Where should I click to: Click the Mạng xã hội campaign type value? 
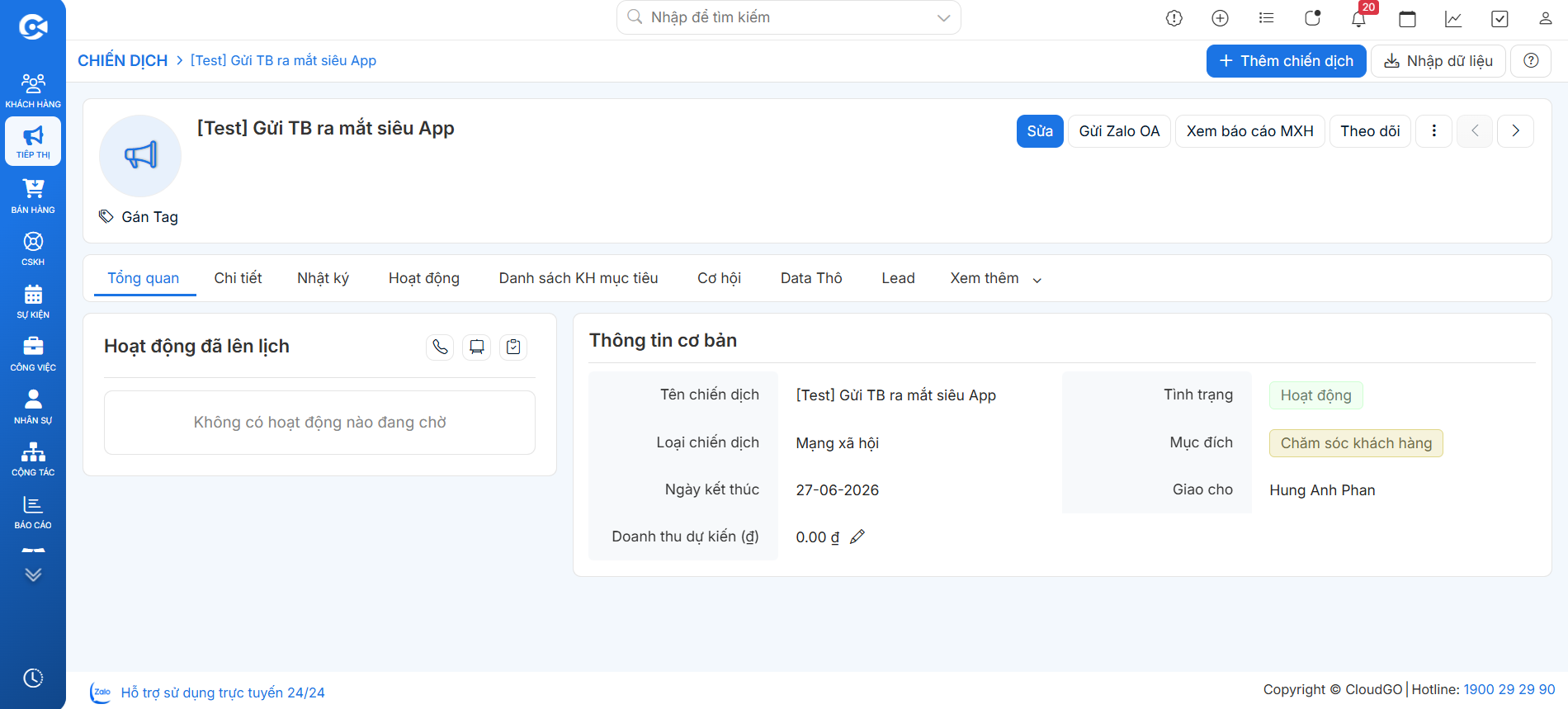coord(838,443)
